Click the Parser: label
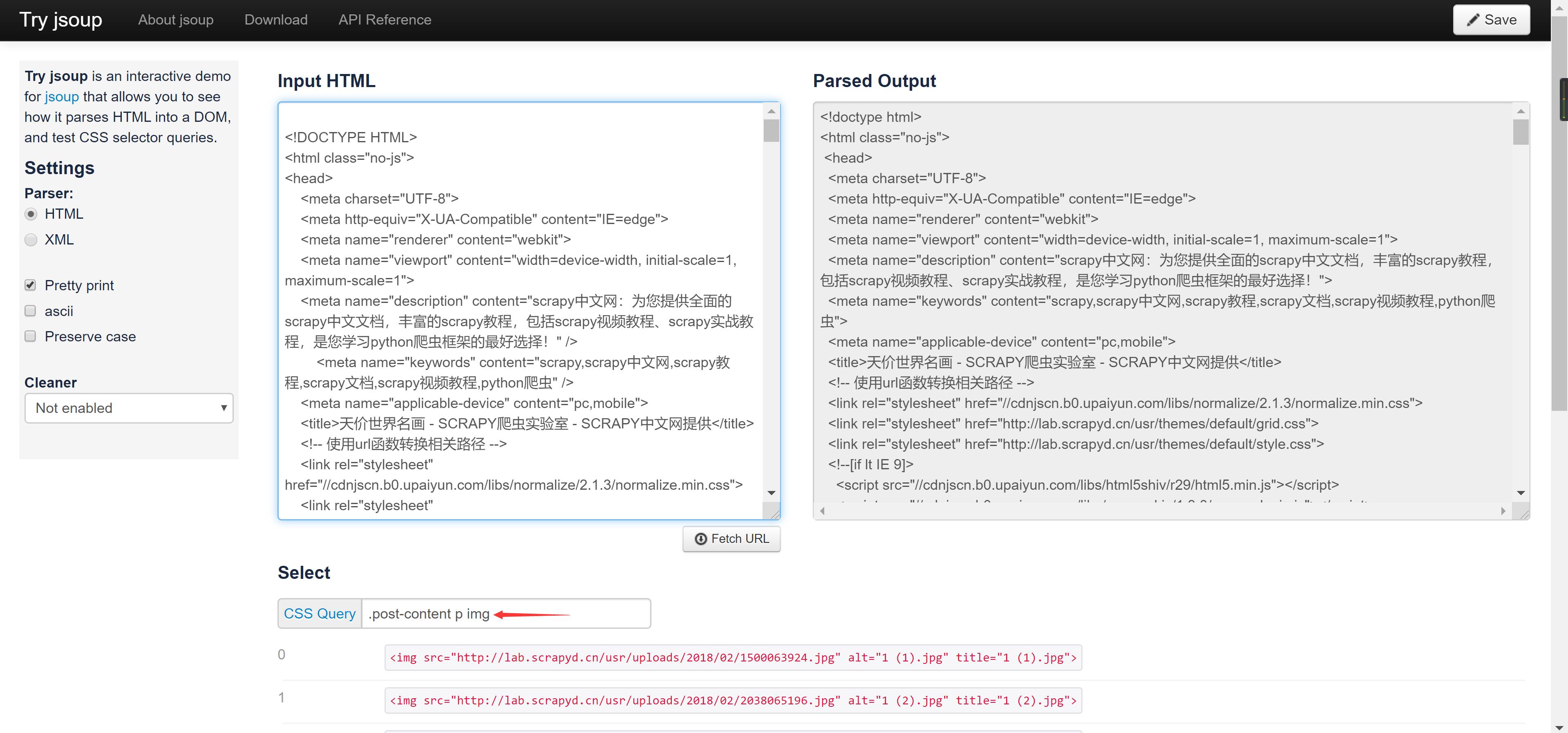The height and width of the screenshot is (733, 1568). [x=49, y=194]
